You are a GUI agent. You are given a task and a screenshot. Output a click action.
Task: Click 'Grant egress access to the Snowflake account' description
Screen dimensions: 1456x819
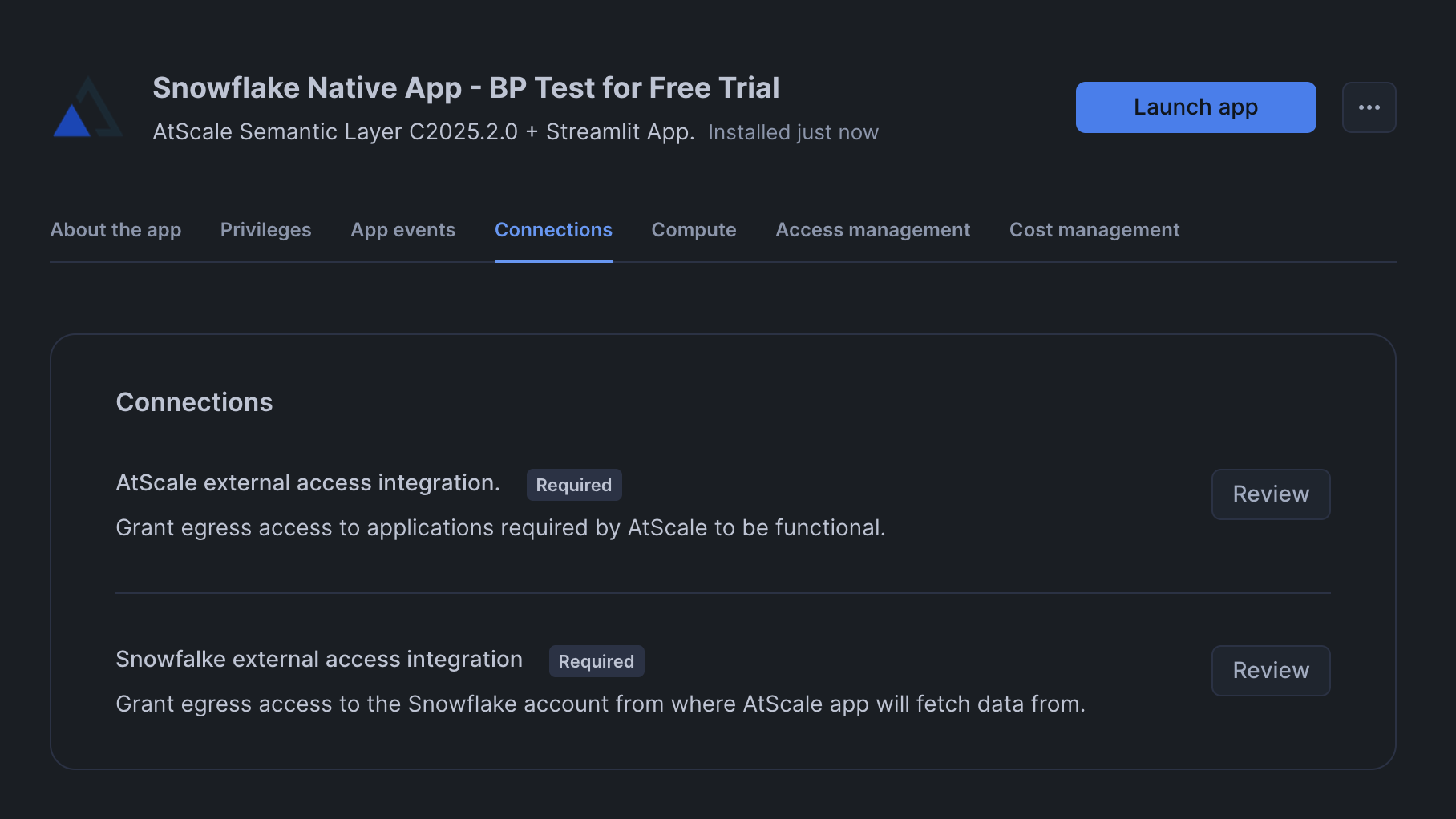[x=601, y=704]
